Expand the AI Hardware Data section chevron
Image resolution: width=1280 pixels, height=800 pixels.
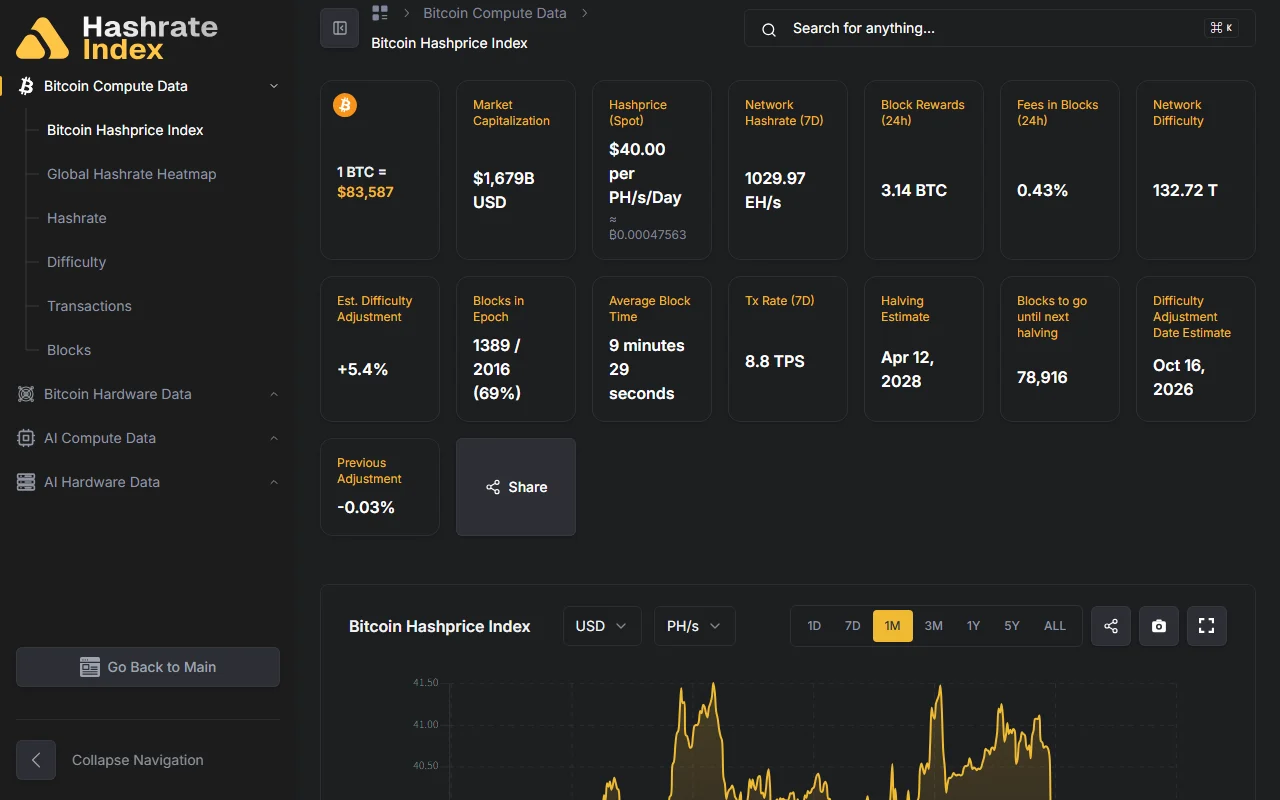point(274,482)
